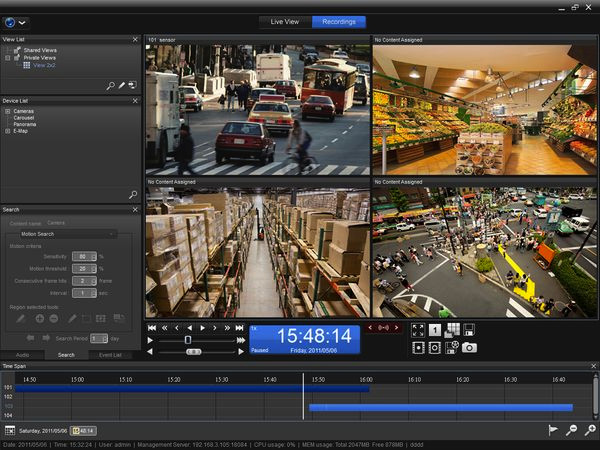Click the Device List search magnifier
This screenshot has width=600, height=450.
(x=132, y=194)
